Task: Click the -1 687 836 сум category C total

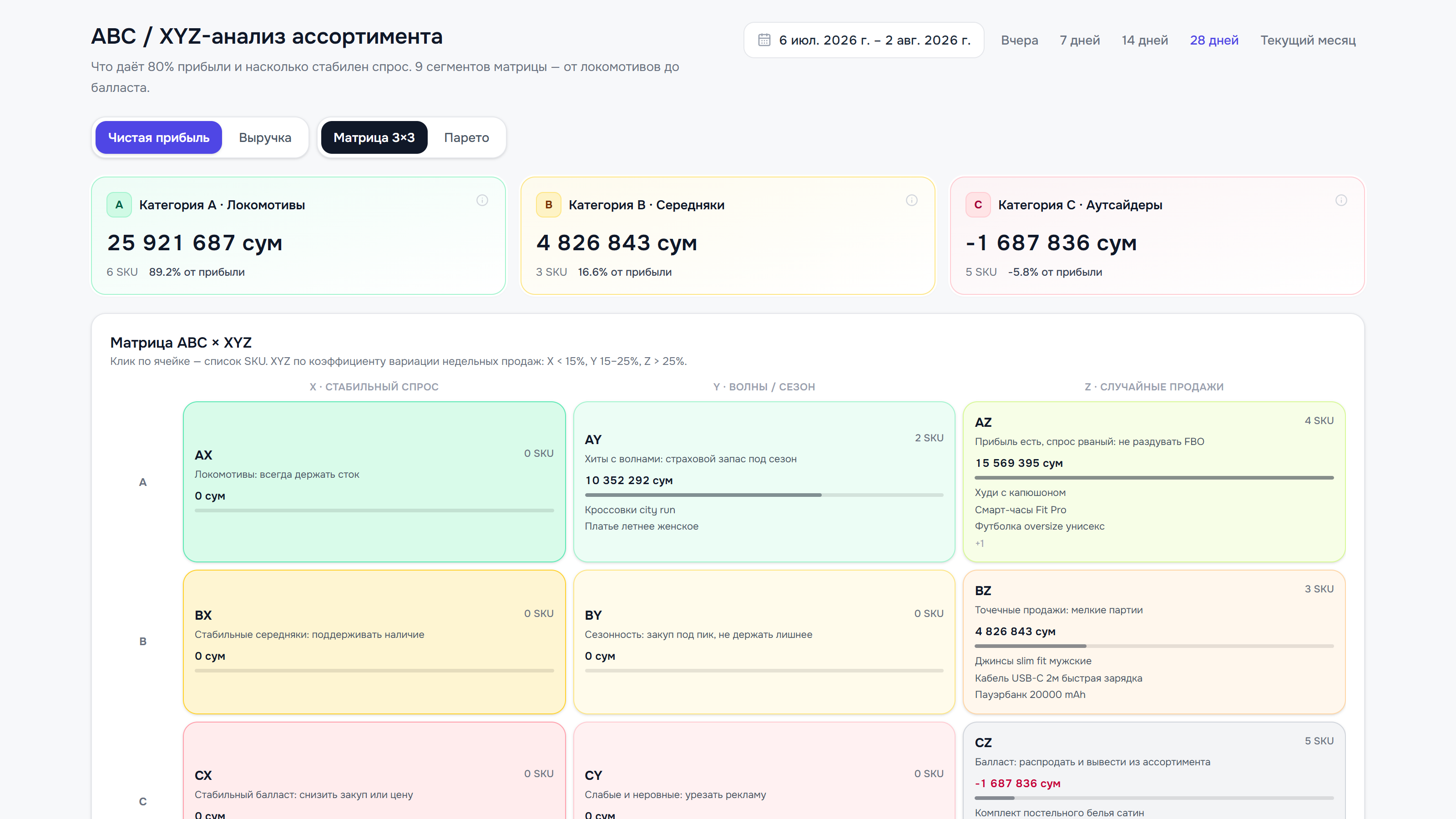Action: (x=1051, y=243)
